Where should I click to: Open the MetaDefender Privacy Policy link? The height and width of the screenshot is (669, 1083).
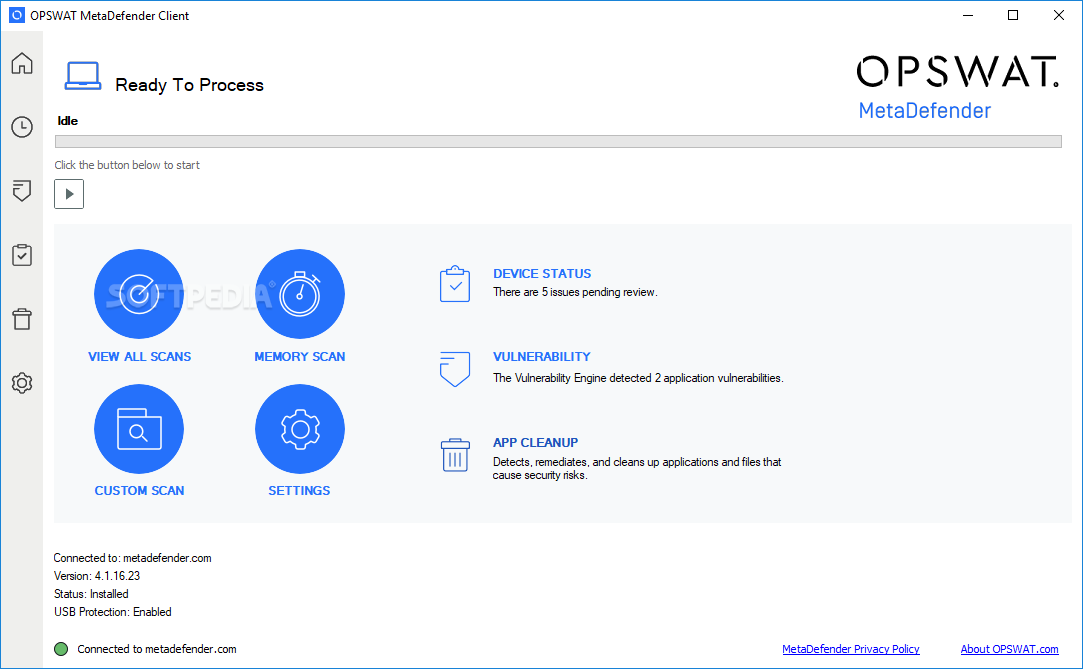click(x=851, y=649)
